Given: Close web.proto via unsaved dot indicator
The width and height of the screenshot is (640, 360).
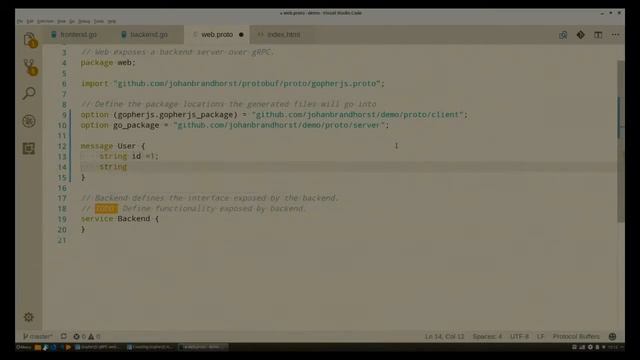Looking at the screenshot, I should (x=241, y=35).
